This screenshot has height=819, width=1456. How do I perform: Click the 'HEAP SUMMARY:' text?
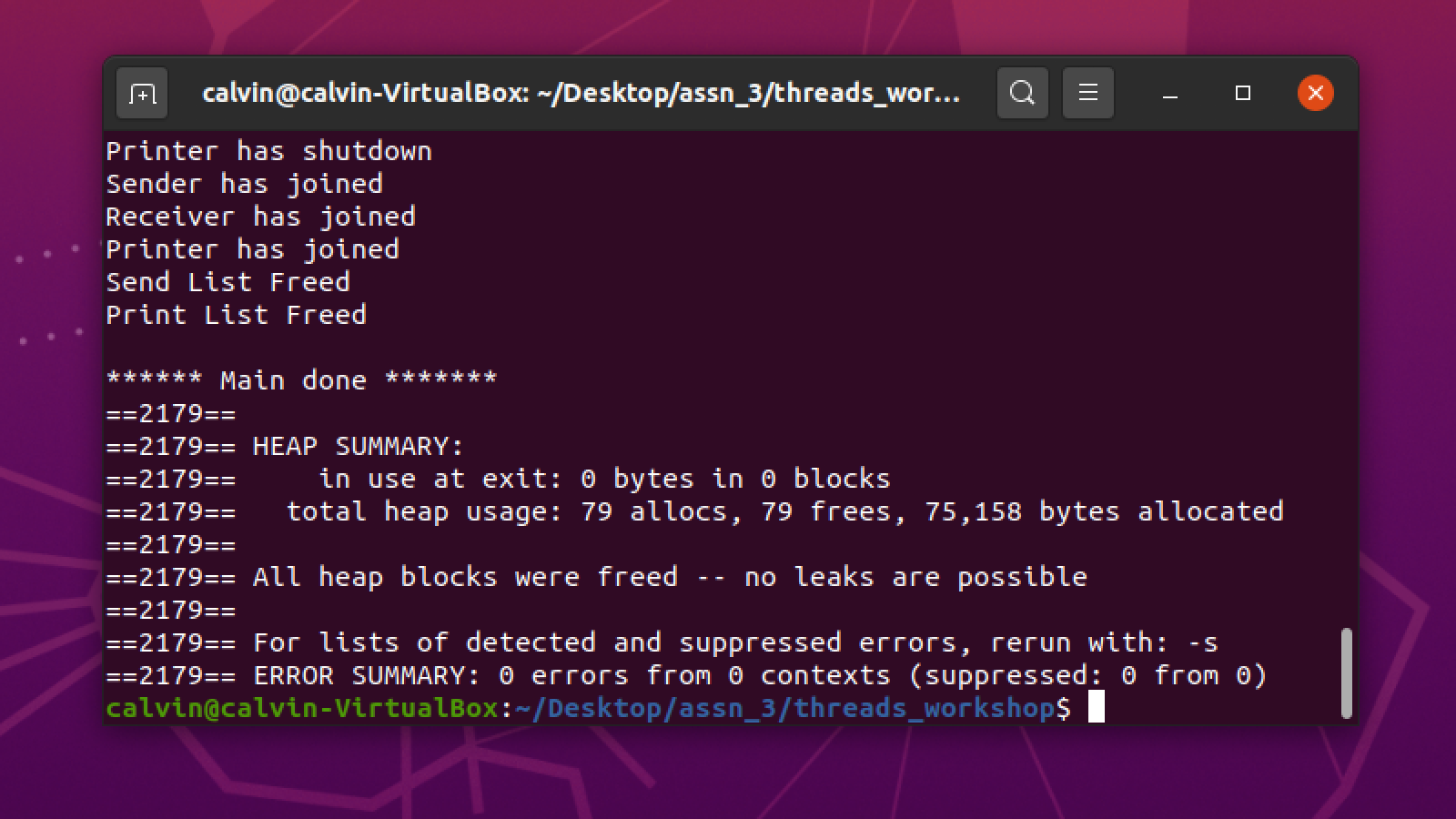coord(359,446)
